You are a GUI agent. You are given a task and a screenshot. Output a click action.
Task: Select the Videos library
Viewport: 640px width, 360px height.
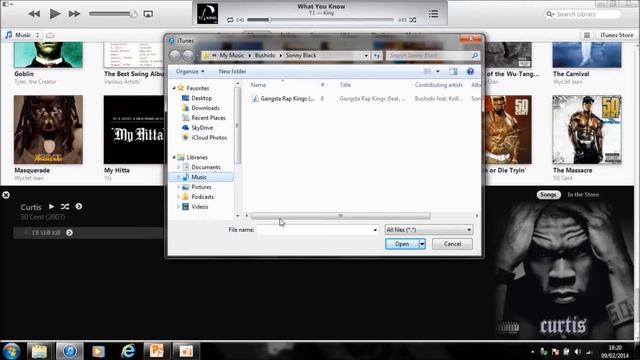tap(200, 207)
